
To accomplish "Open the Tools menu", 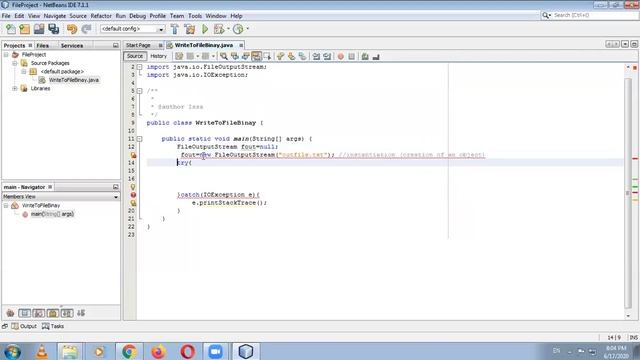I will coord(195,16).
